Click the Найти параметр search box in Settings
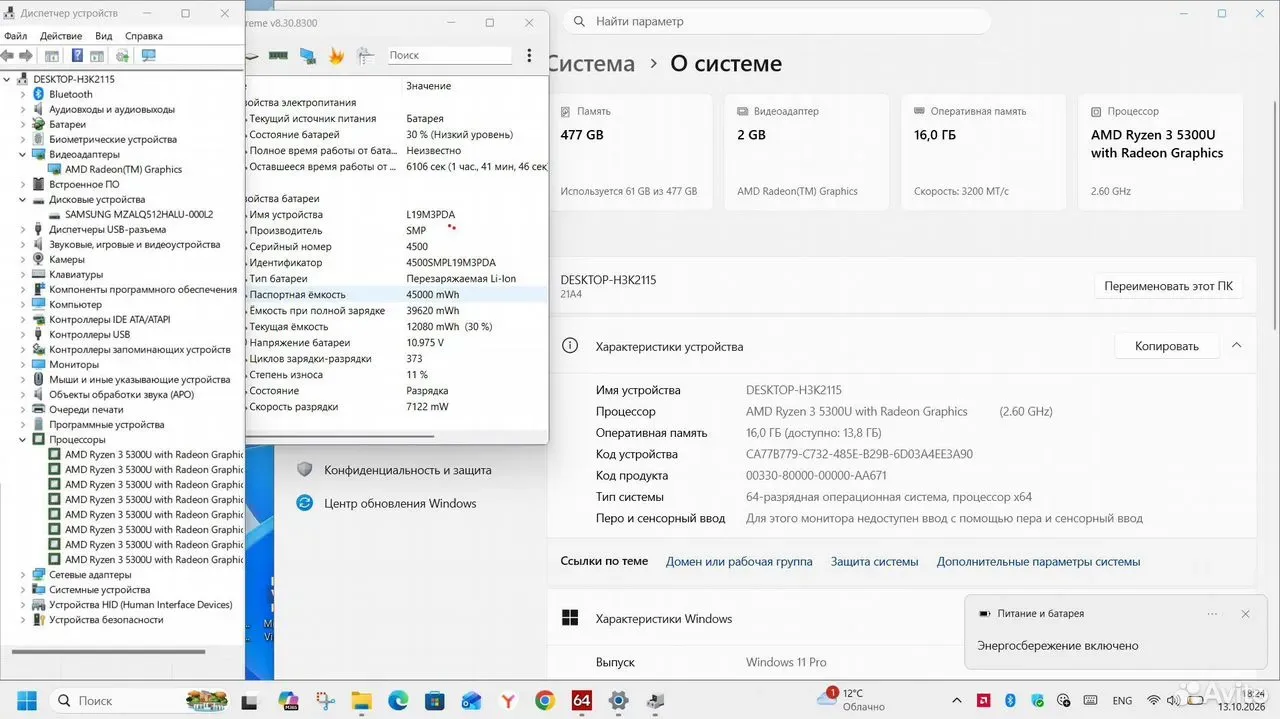1280x719 pixels. (x=776, y=21)
